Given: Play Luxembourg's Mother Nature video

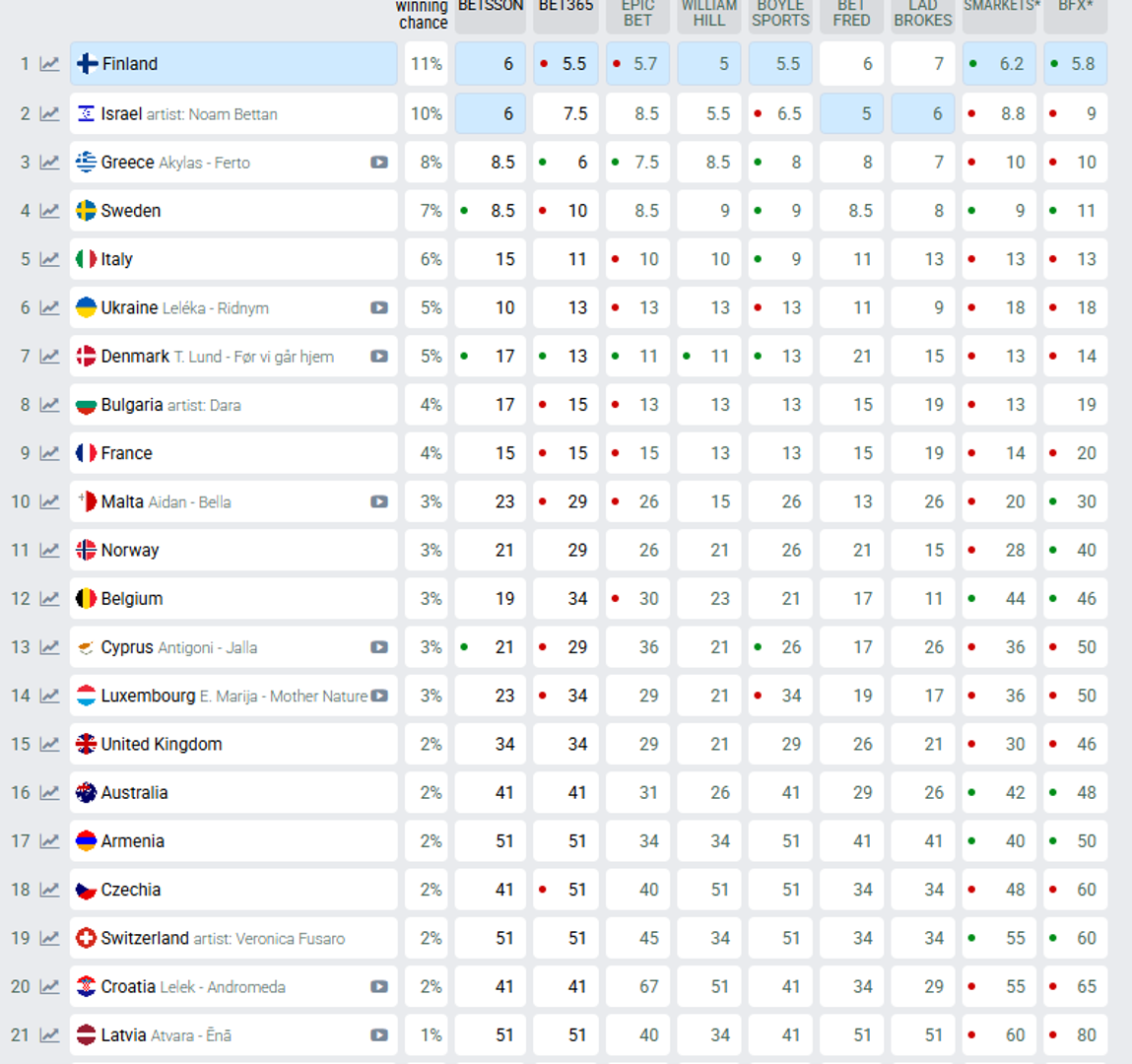Looking at the screenshot, I should click(x=379, y=696).
